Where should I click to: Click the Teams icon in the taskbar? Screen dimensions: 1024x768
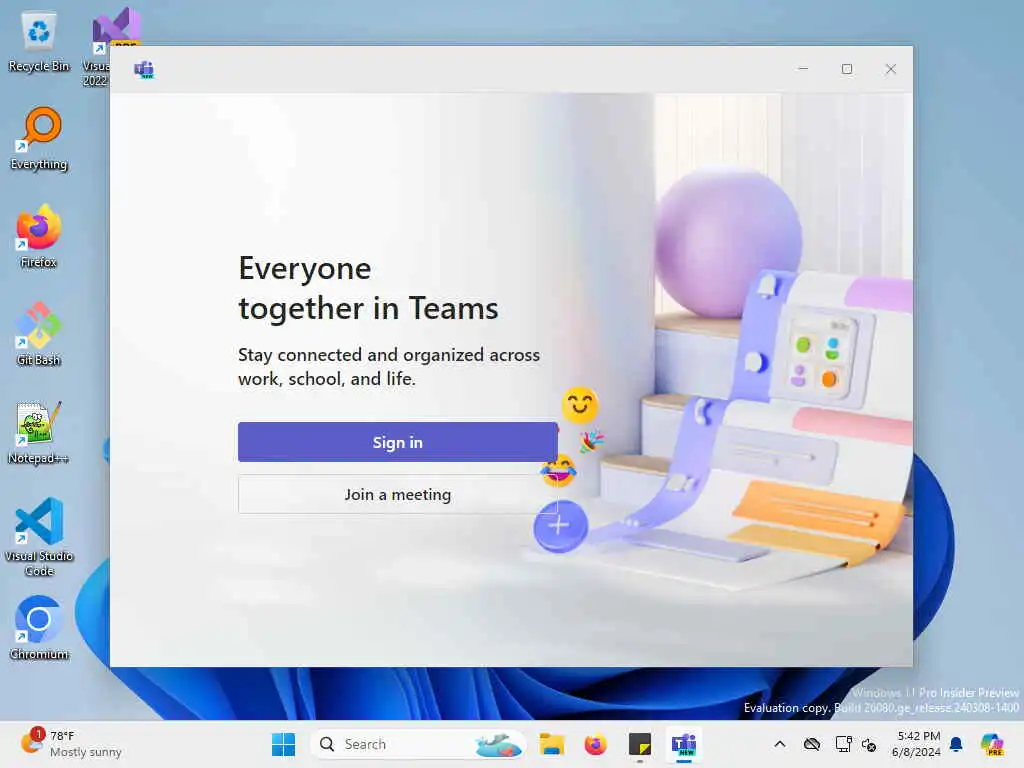click(x=684, y=744)
